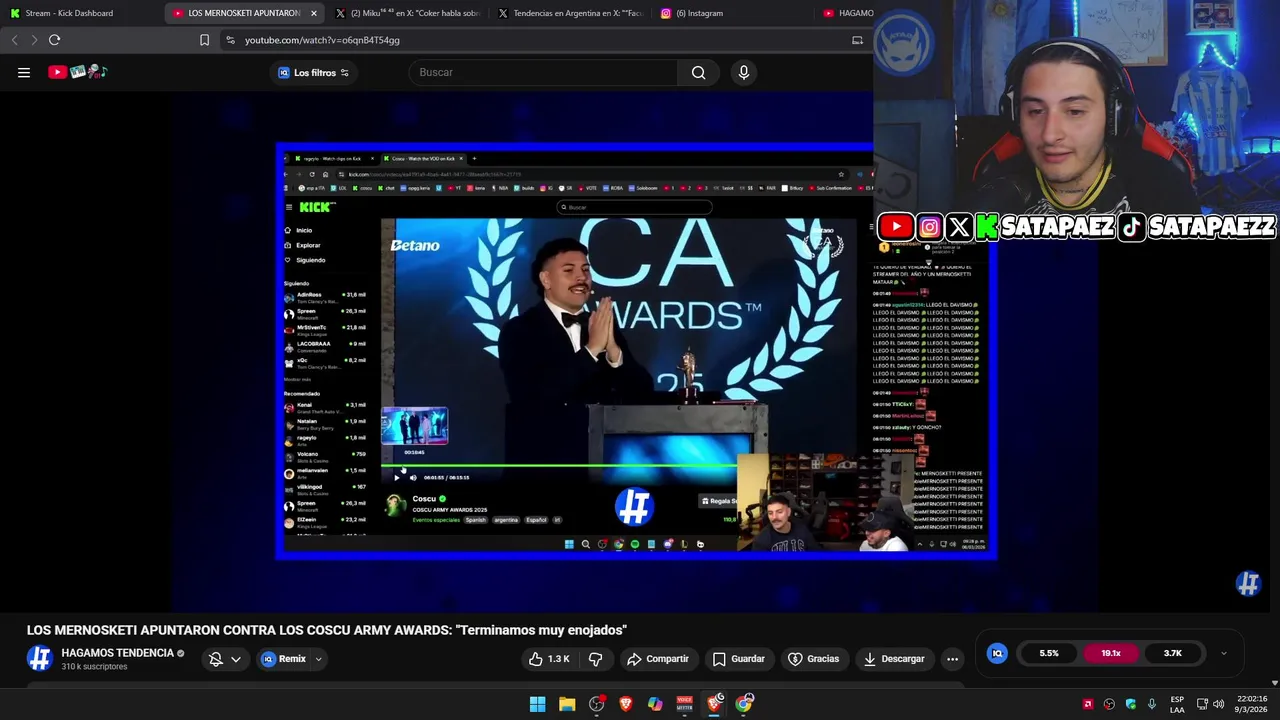Open HAGAMOS TENDENCIA channel avatar
Image resolution: width=1280 pixels, height=720 pixels.
(40, 658)
